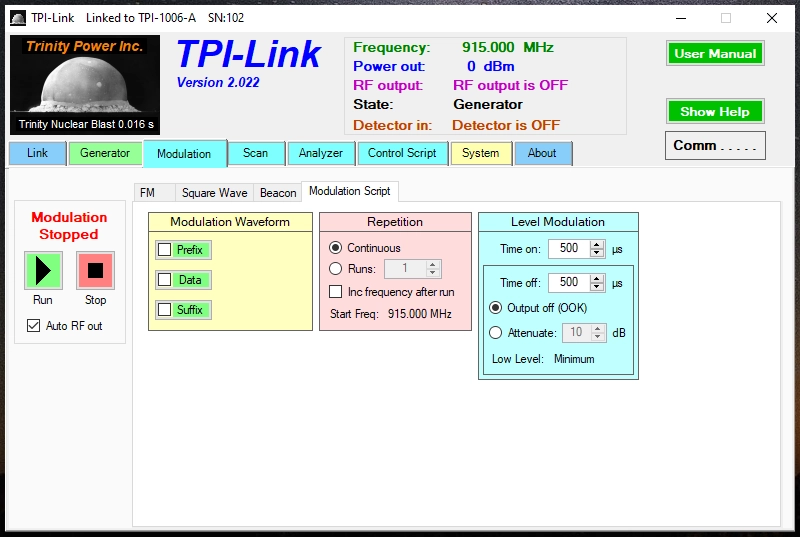
Task: Toggle the Auto RF out checkbox
Action: [34, 325]
